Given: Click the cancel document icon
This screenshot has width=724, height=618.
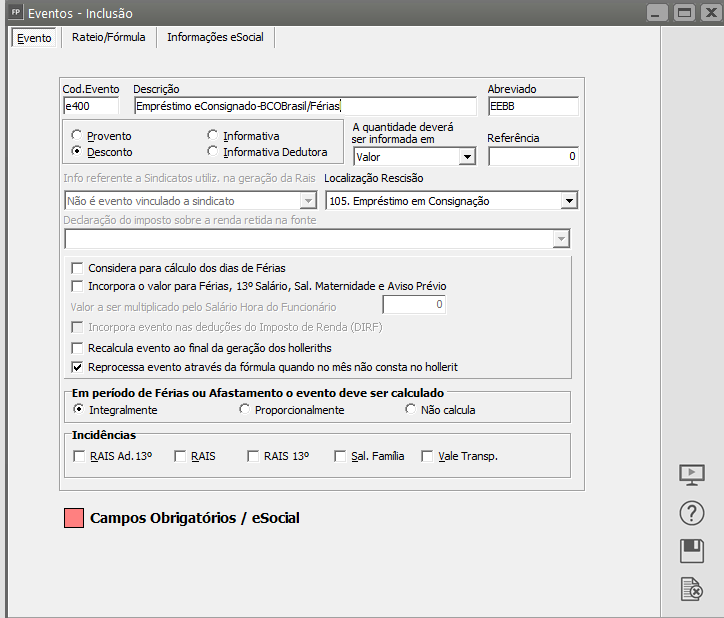Looking at the screenshot, I should 691,590.
